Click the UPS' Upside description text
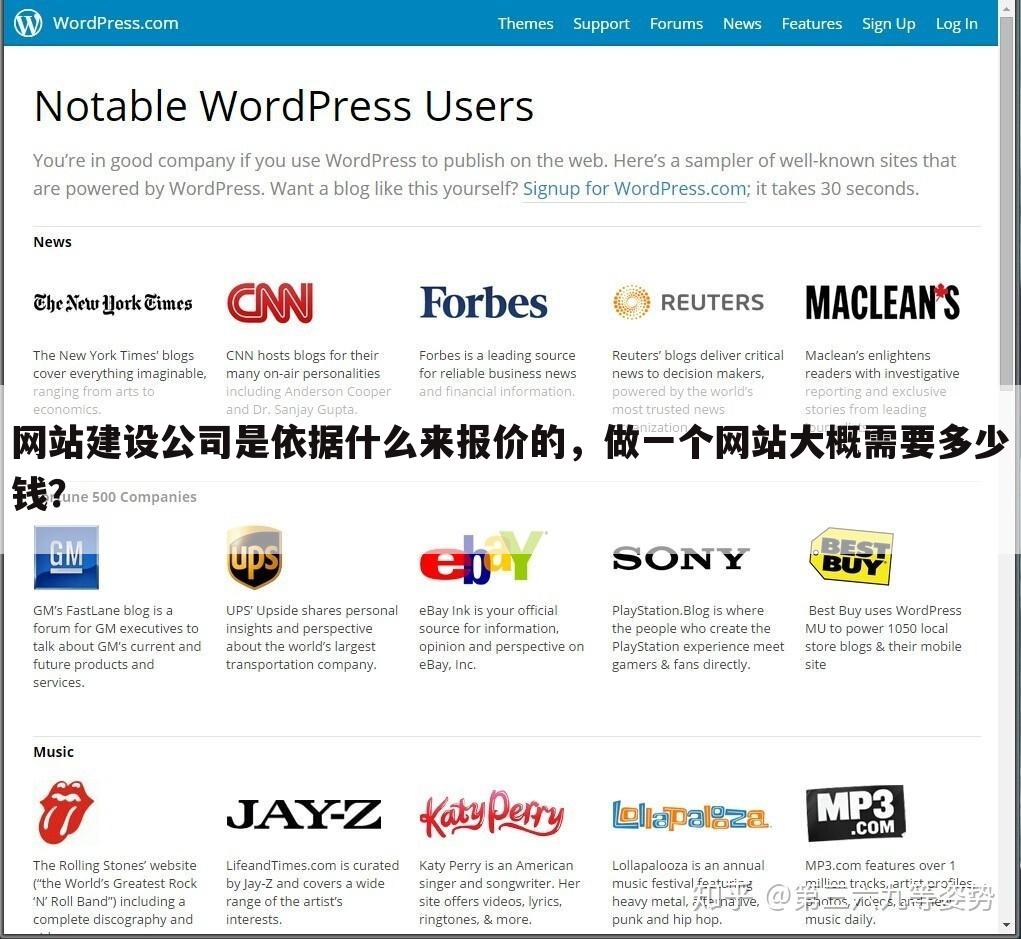Screen dimensions: 1021x939 pyautogui.click(x=312, y=638)
